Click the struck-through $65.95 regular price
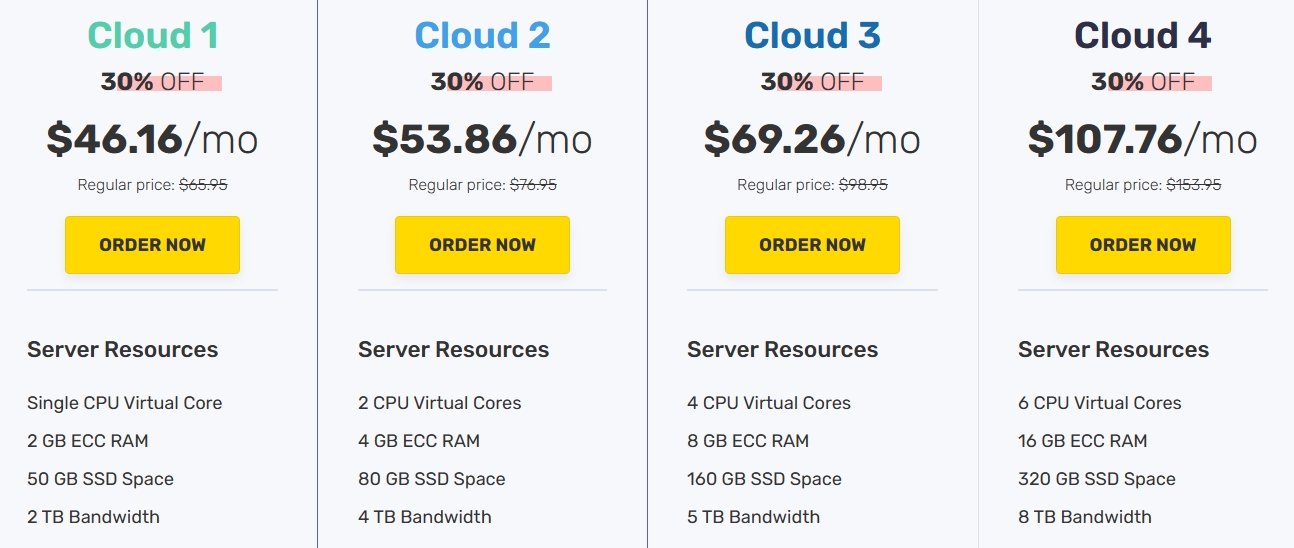The height and width of the screenshot is (548, 1294). [203, 185]
